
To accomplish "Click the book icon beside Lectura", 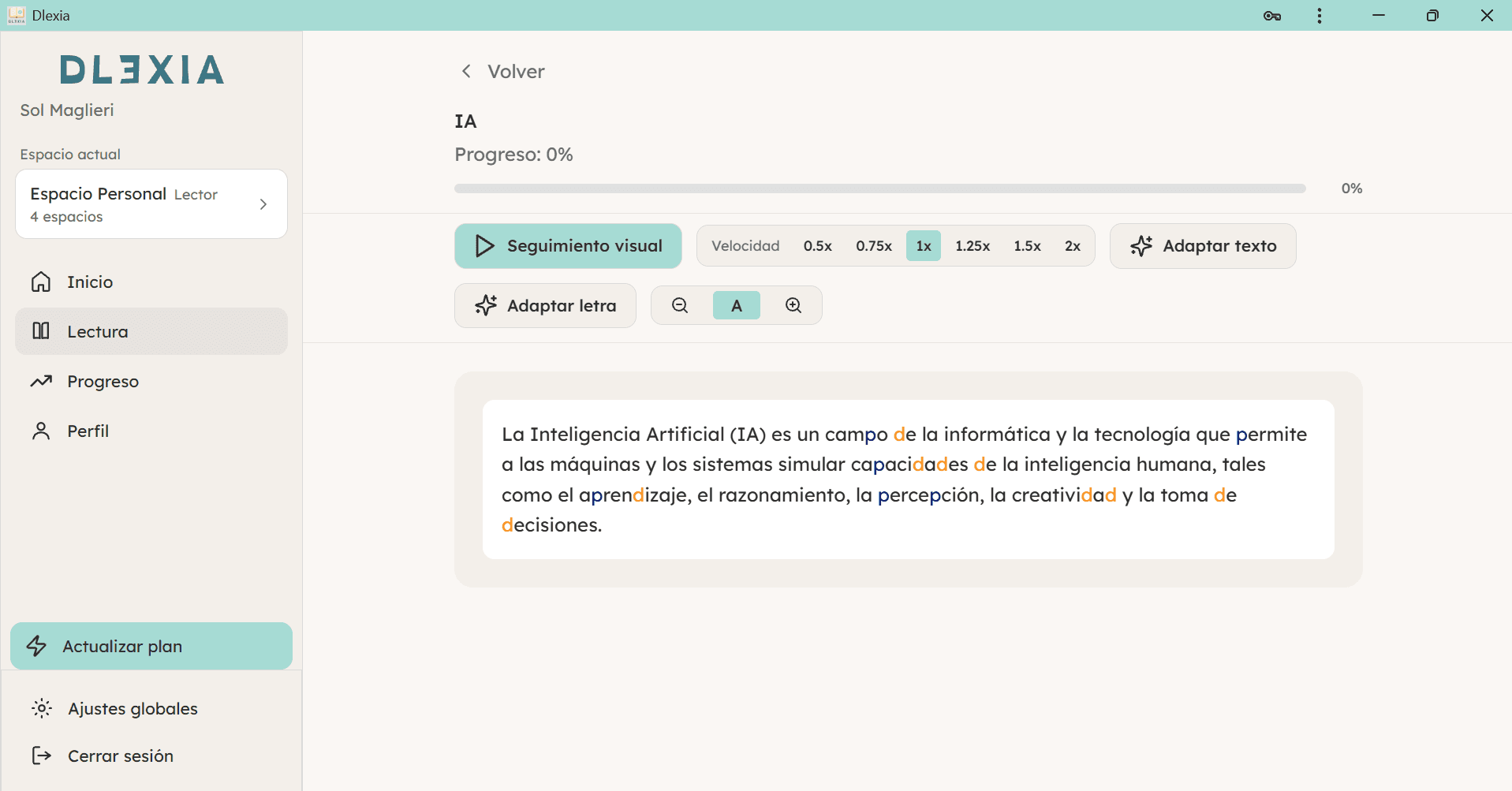I will (x=41, y=330).
